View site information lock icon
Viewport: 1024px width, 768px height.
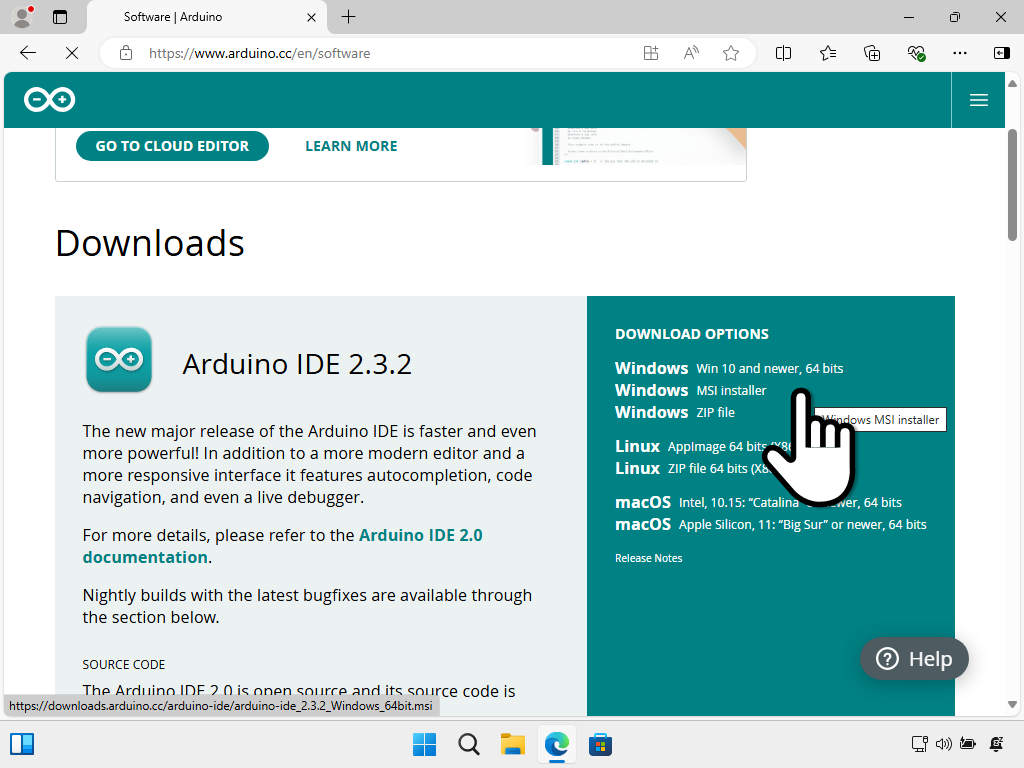point(126,53)
